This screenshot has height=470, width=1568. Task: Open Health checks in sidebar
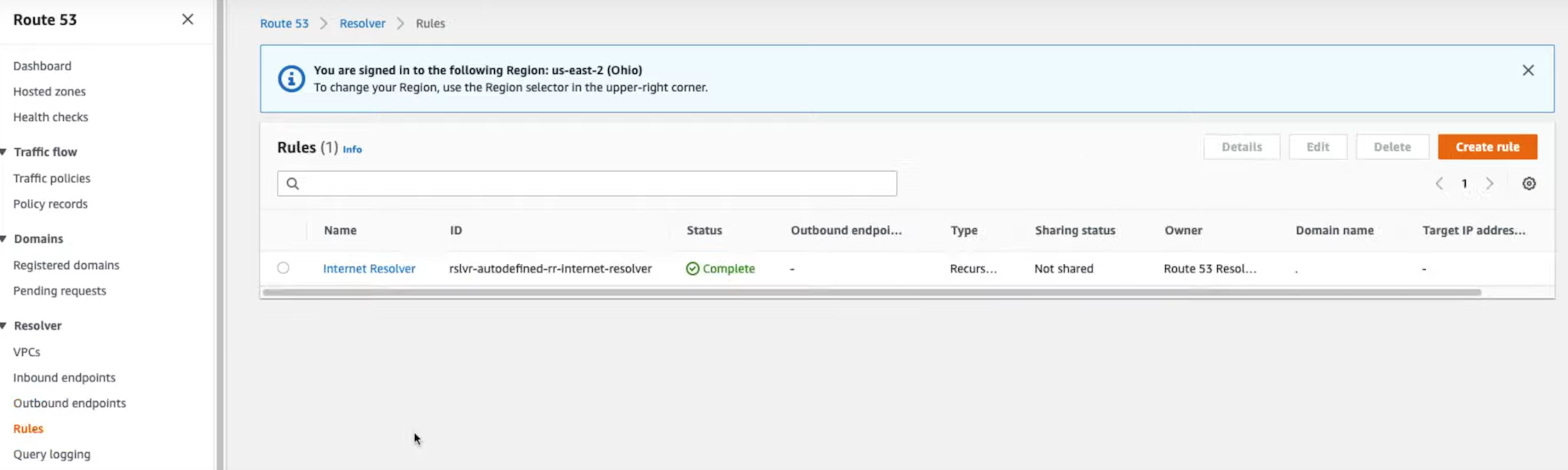click(x=50, y=117)
